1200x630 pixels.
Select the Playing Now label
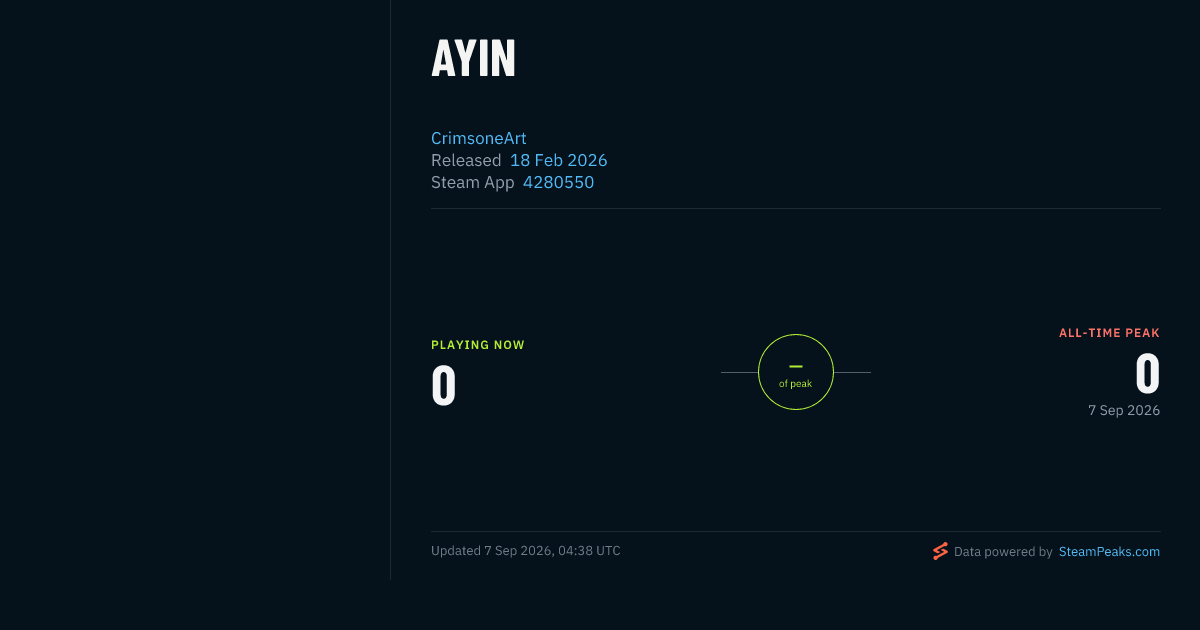478,345
